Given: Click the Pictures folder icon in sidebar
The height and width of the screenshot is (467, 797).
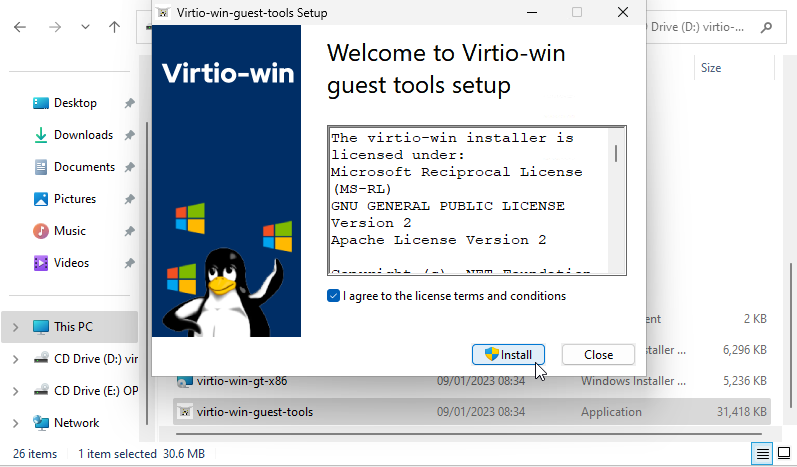Looking at the screenshot, I should 41,199.
